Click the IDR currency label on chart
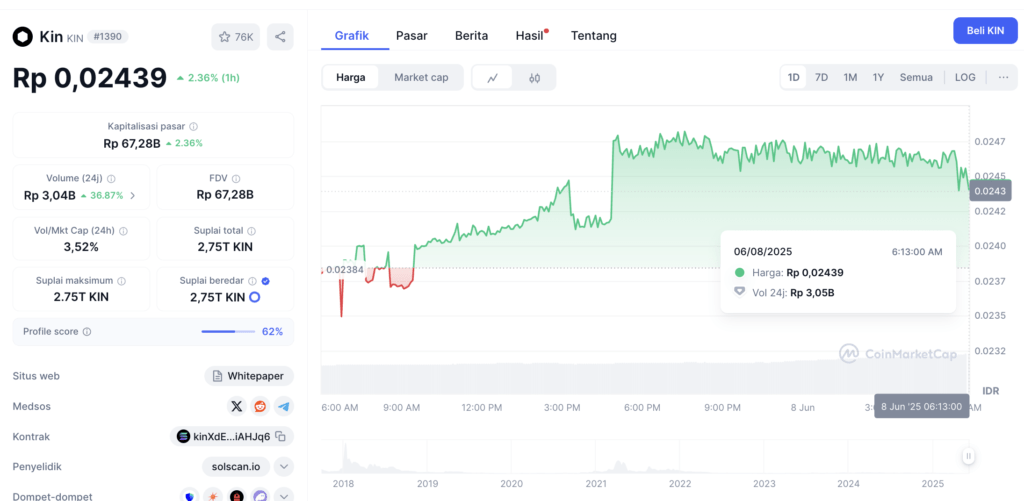The height and width of the screenshot is (501, 1024). coord(991,391)
